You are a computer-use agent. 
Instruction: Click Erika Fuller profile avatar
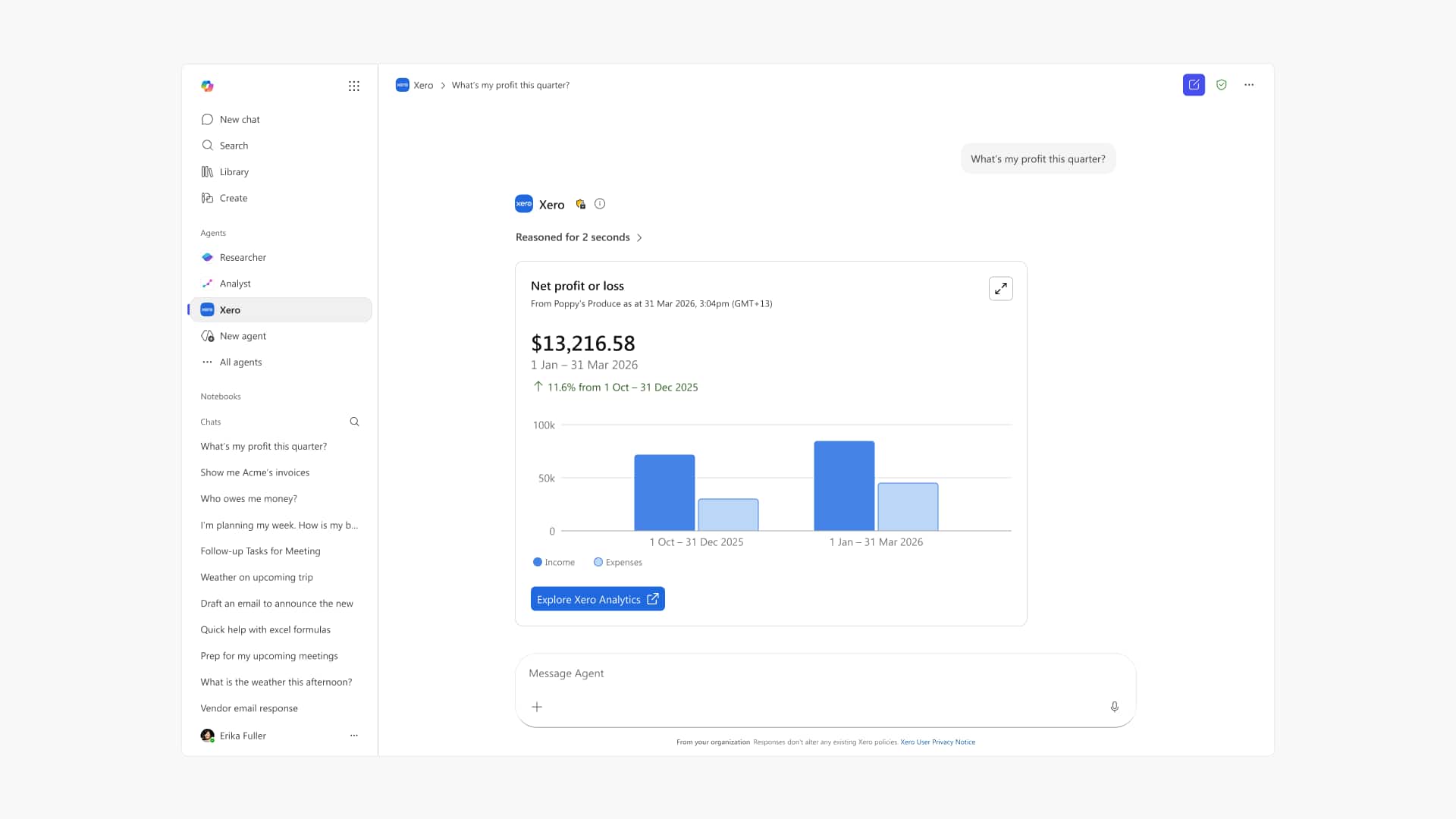pyautogui.click(x=207, y=736)
